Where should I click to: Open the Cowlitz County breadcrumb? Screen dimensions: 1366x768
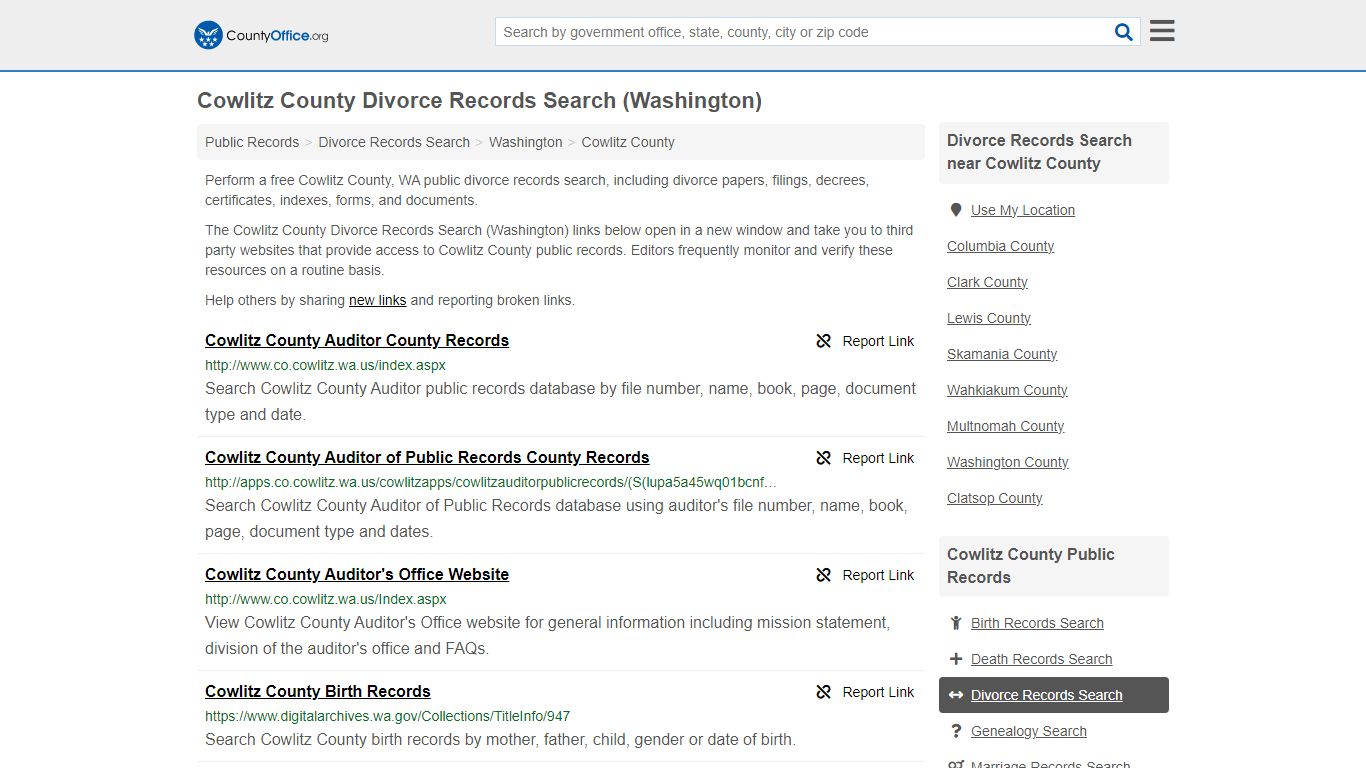point(628,142)
